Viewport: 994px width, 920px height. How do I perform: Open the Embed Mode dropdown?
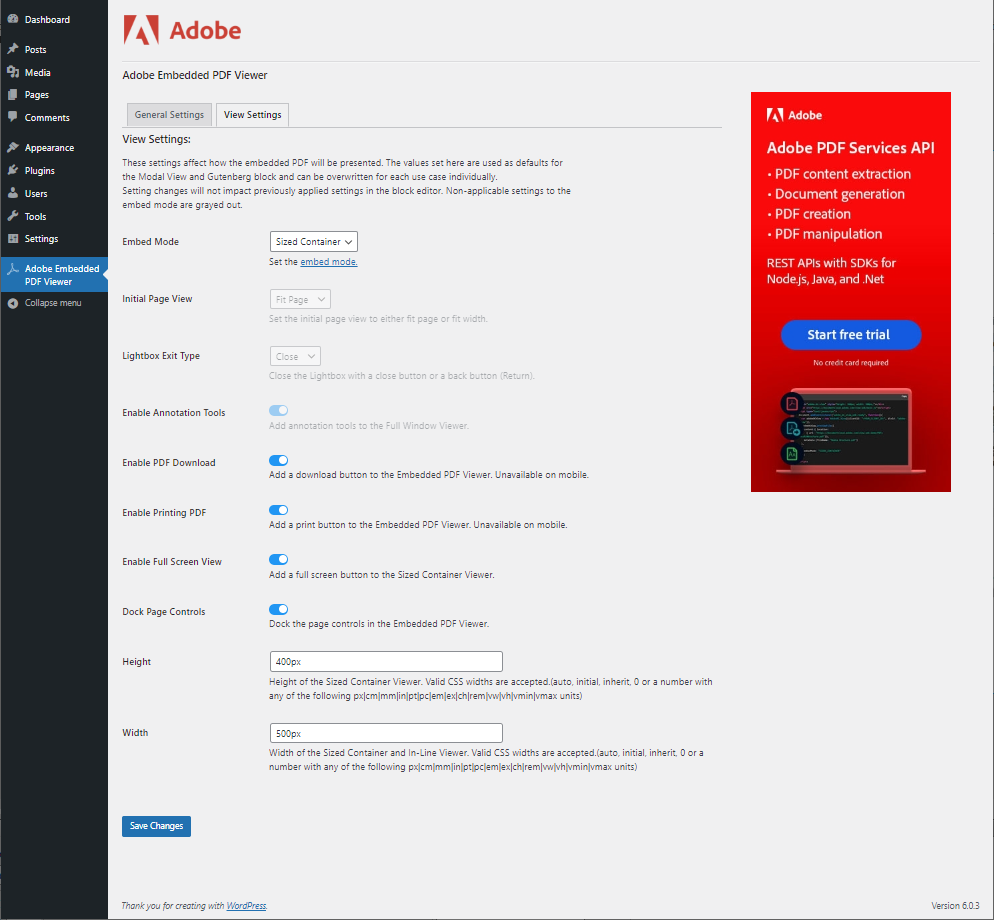(x=314, y=242)
